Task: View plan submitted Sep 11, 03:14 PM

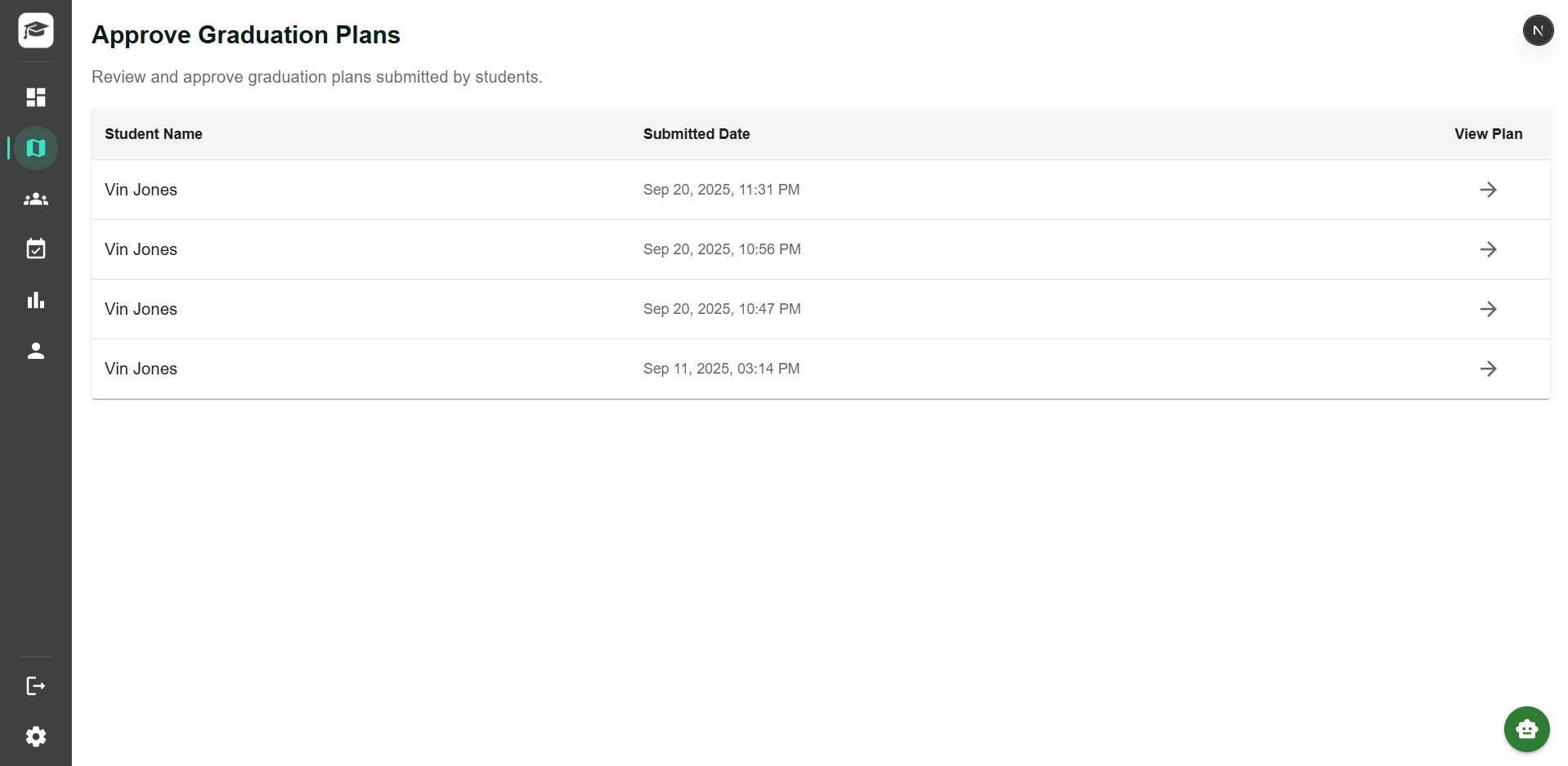Action: (1488, 369)
